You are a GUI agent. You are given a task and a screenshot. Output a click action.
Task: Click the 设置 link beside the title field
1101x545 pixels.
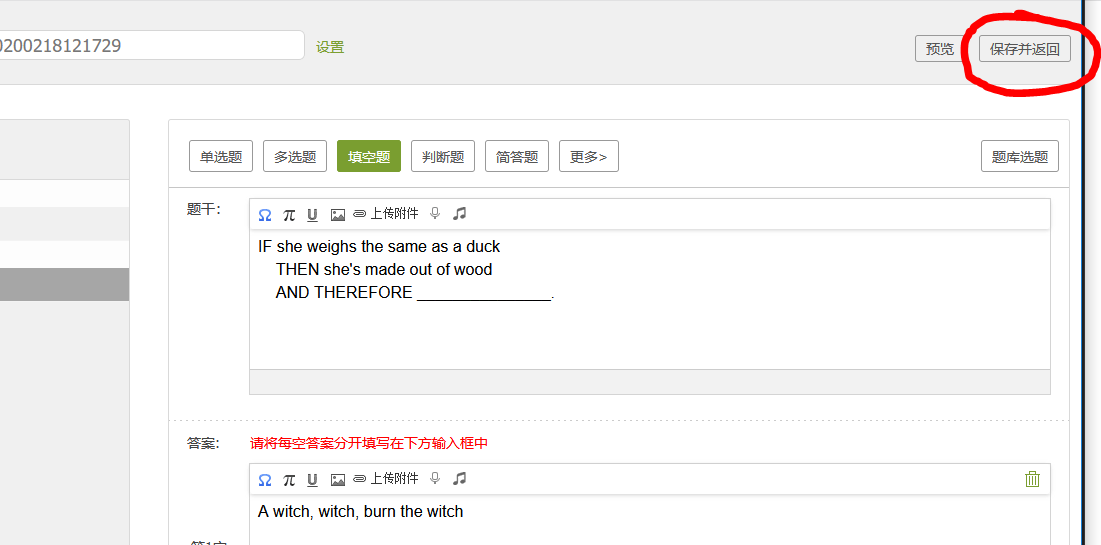pos(330,47)
